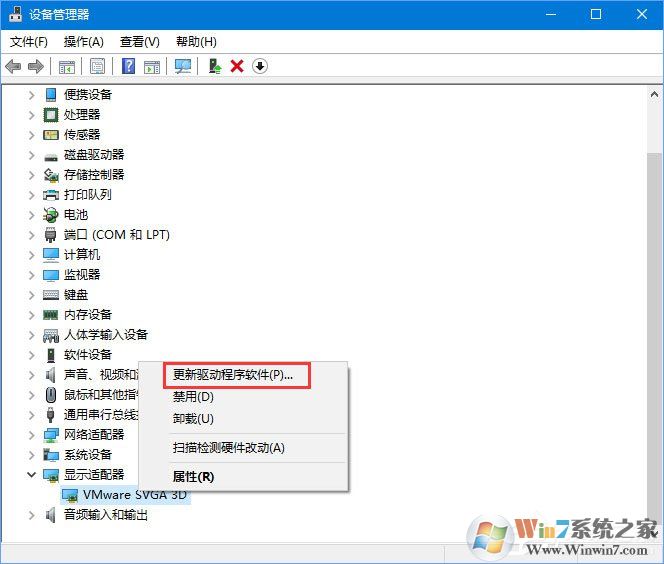Click the 计算机 monitor icon
Viewport: 664px width, 564px height.
tap(51, 255)
